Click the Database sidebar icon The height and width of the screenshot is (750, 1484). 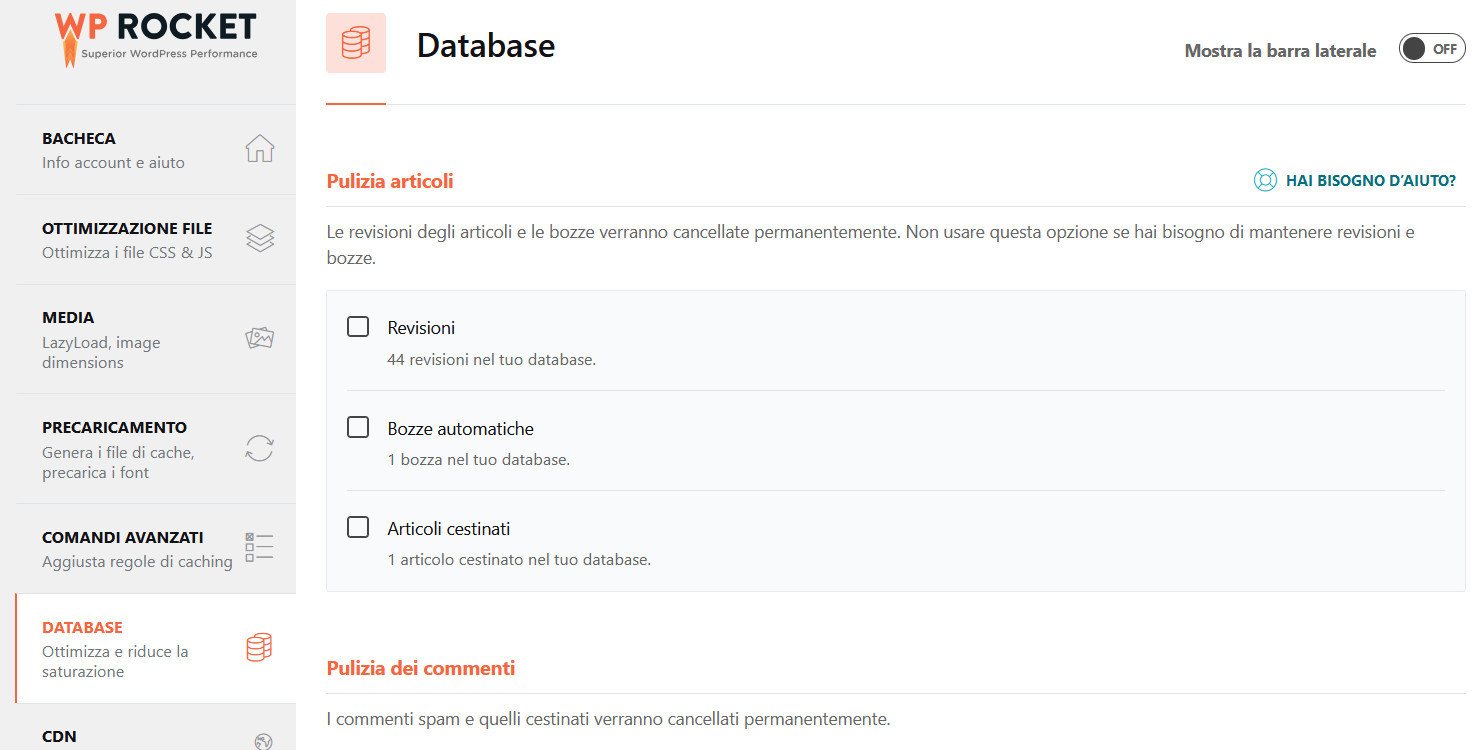point(259,647)
